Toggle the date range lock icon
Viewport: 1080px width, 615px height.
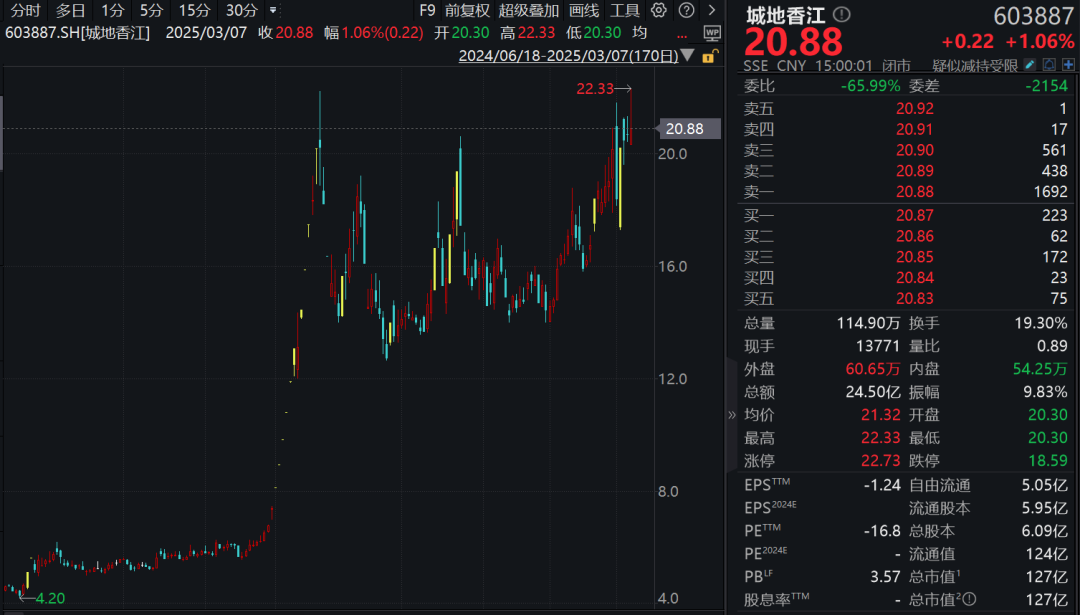tap(709, 56)
